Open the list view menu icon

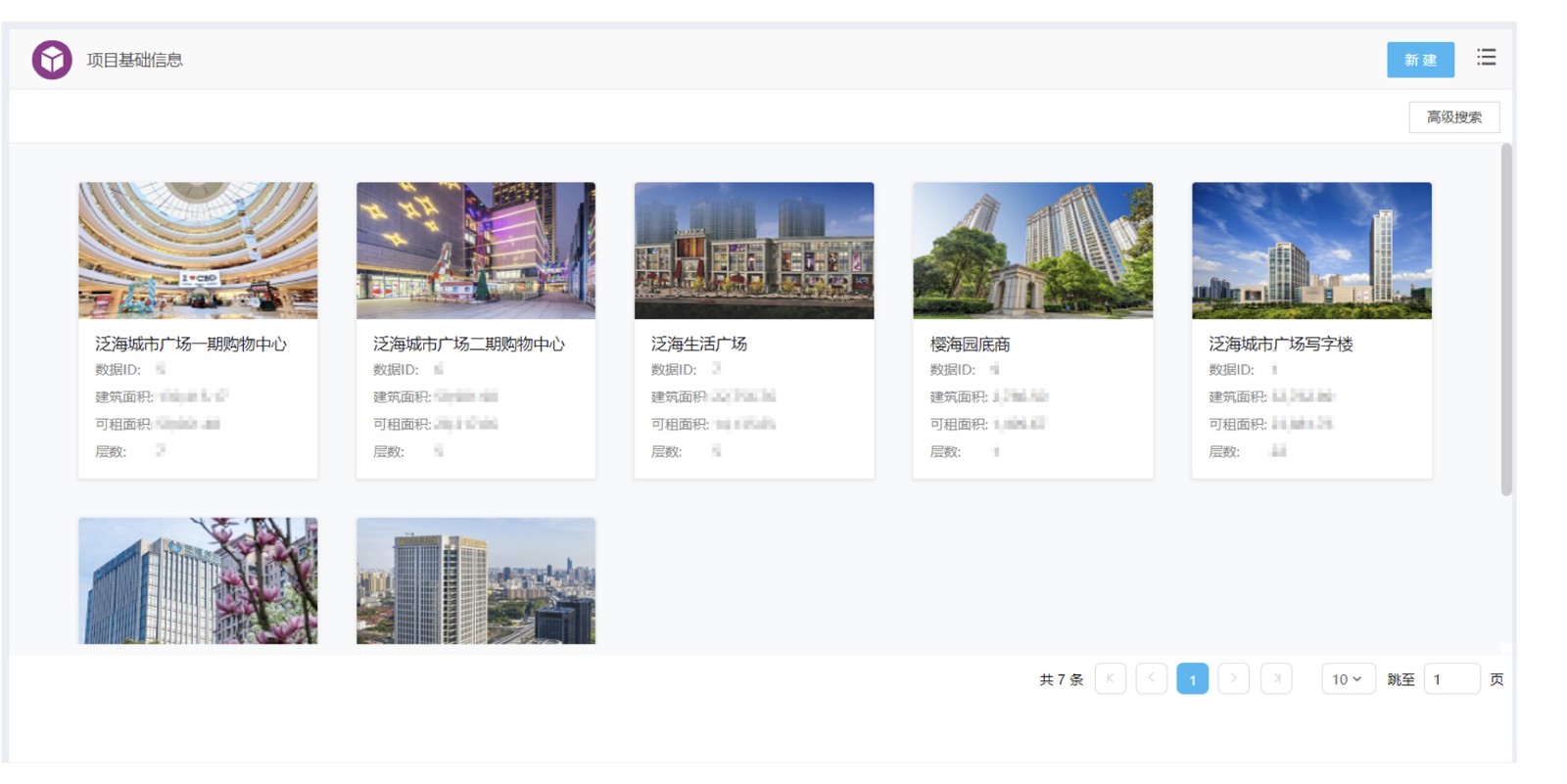pyautogui.click(x=1486, y=58)
